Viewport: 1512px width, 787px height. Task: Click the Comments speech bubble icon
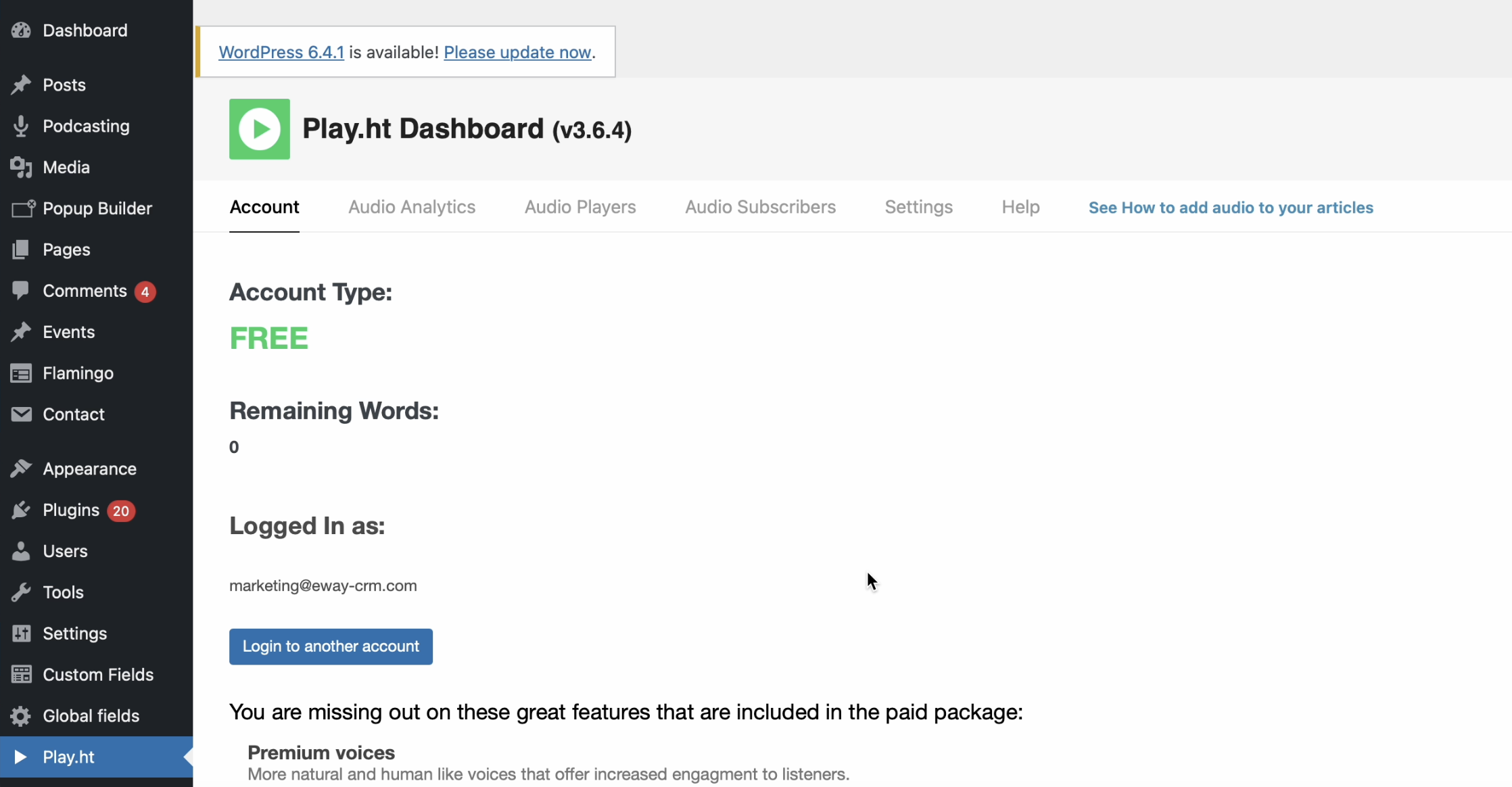pyautogui.click(x=21, y=291)
